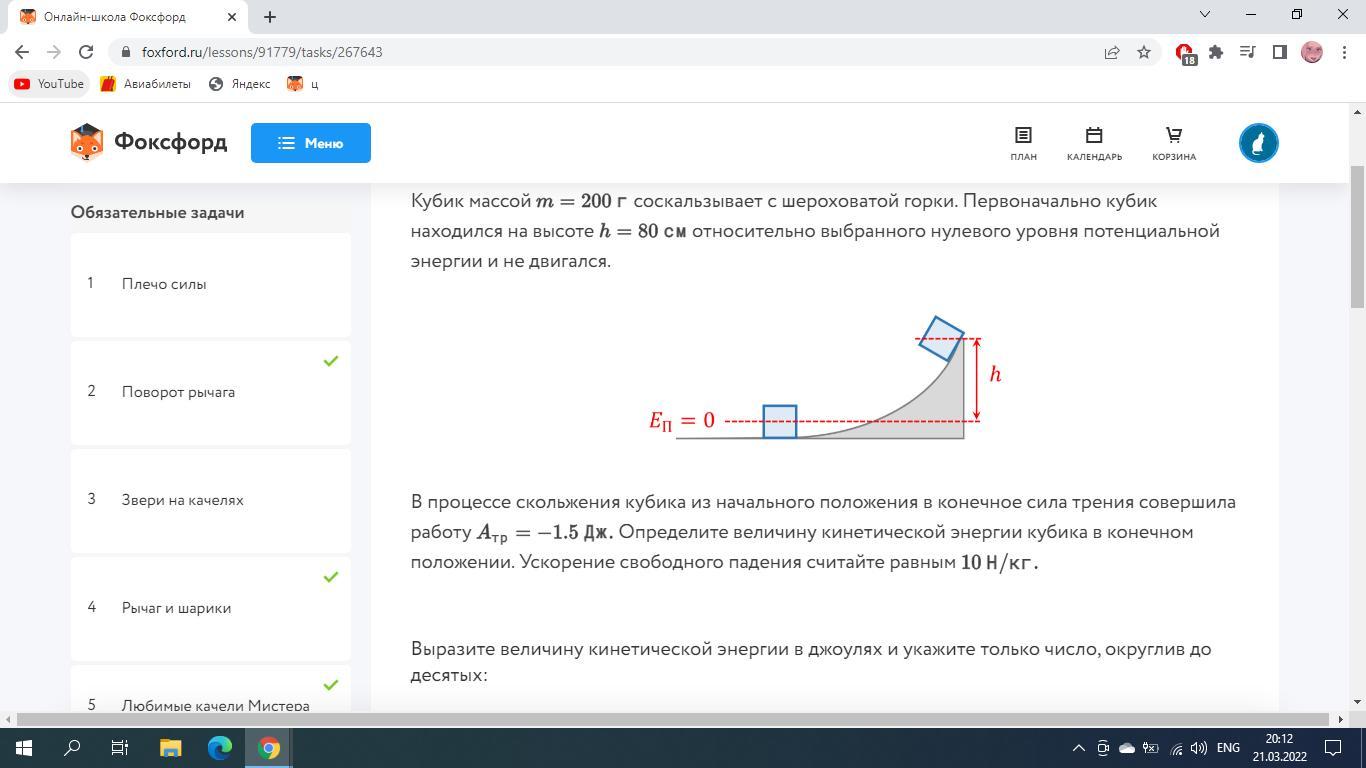Switch the ENG input language
The image size is (1366, 768).
(1228, 748)
